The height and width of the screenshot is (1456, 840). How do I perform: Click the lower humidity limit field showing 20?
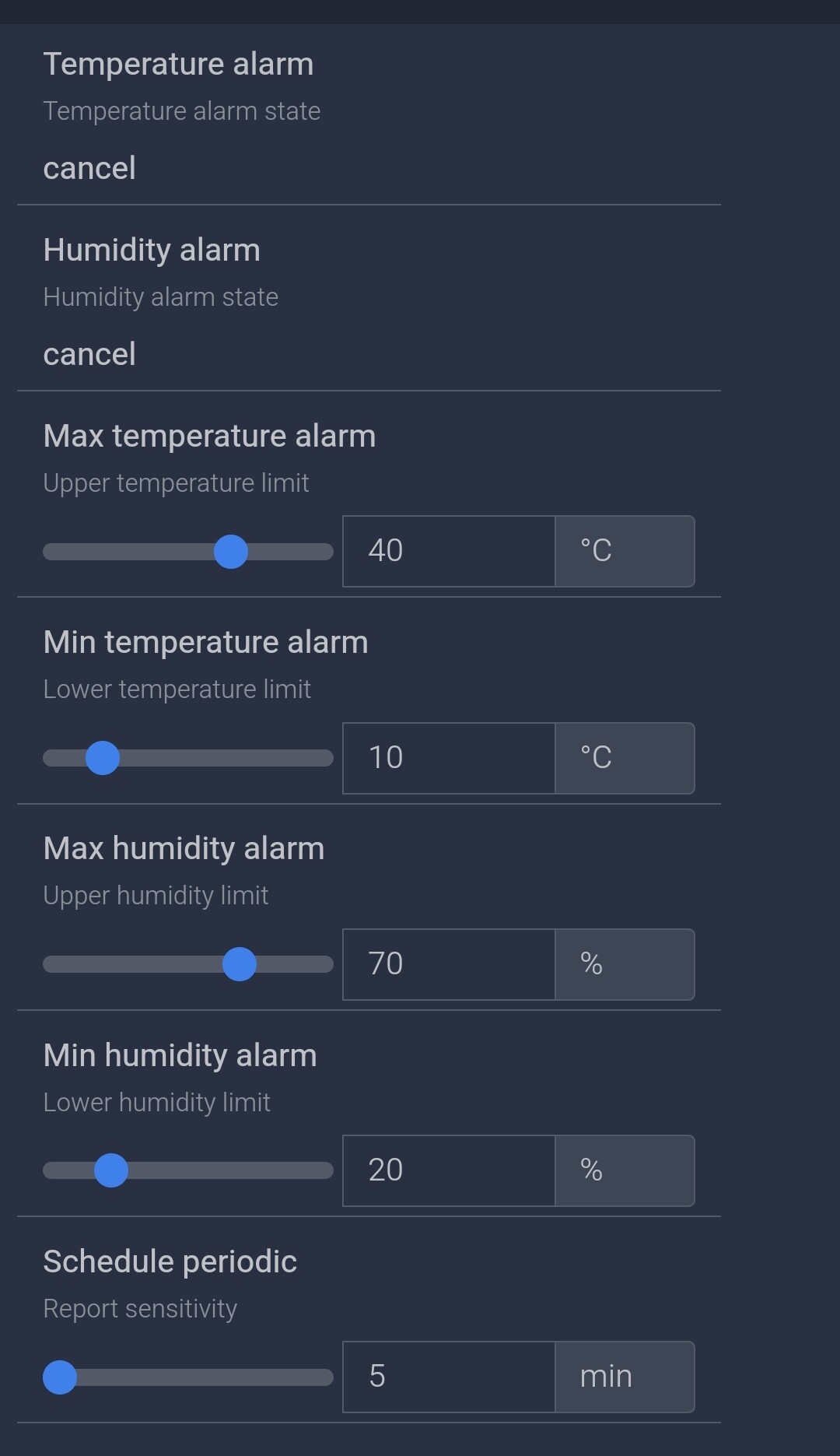pyautogui.click(x=449, y=1170)
